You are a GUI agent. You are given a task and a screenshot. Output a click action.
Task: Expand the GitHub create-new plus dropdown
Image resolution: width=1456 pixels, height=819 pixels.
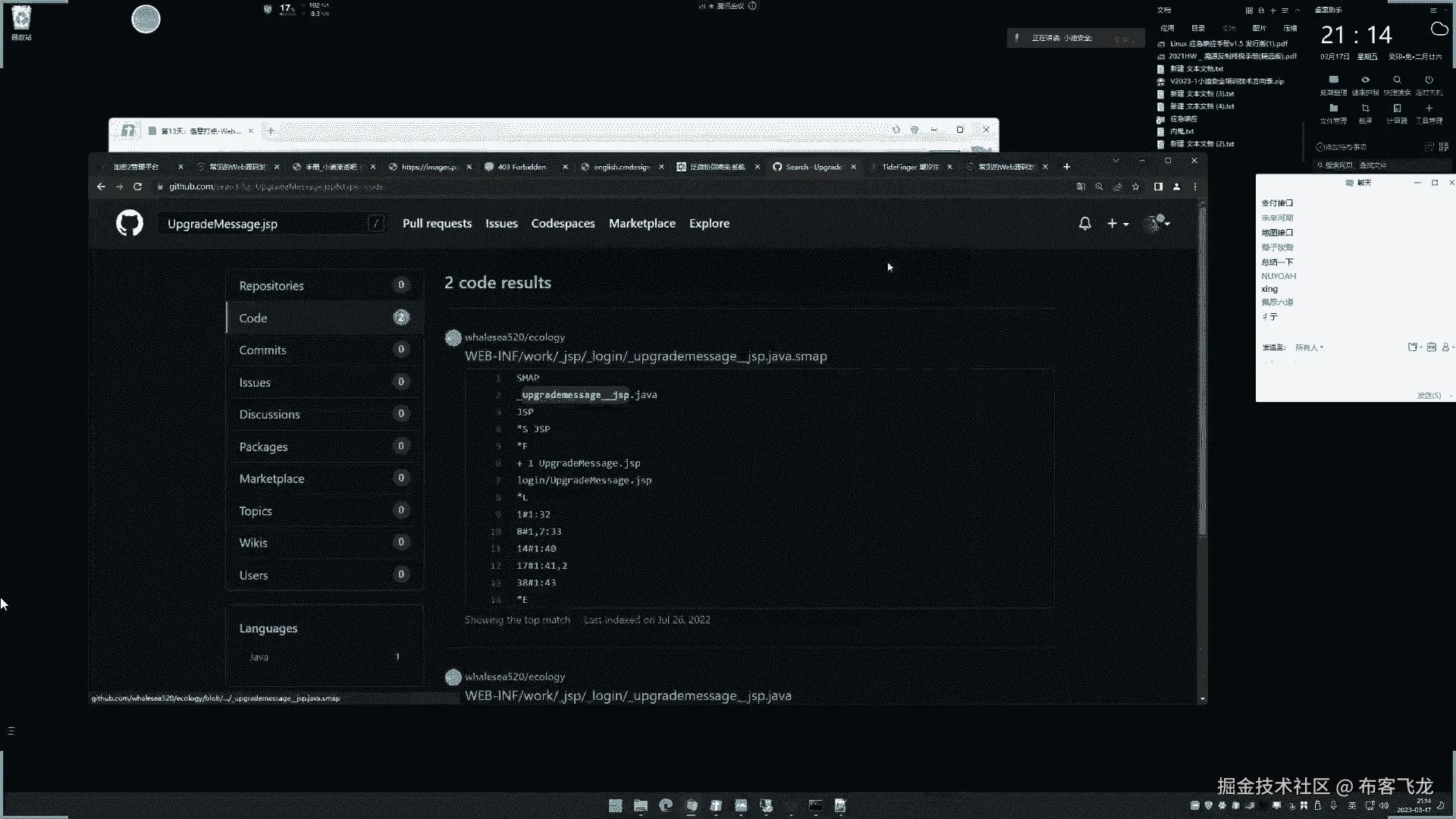[x=1118, y=224]
